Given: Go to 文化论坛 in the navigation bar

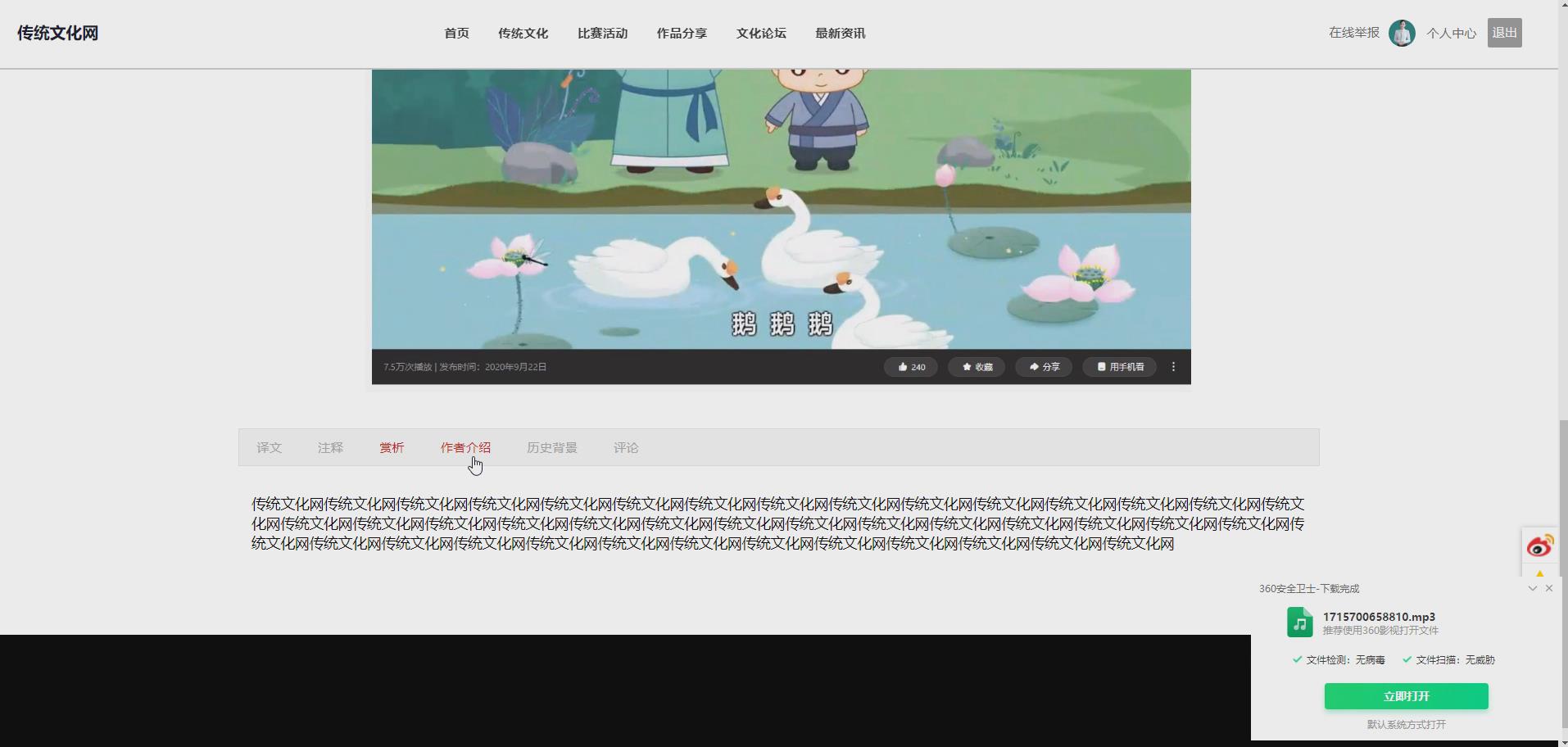Looking at the screenshot, I should (761, 34).
